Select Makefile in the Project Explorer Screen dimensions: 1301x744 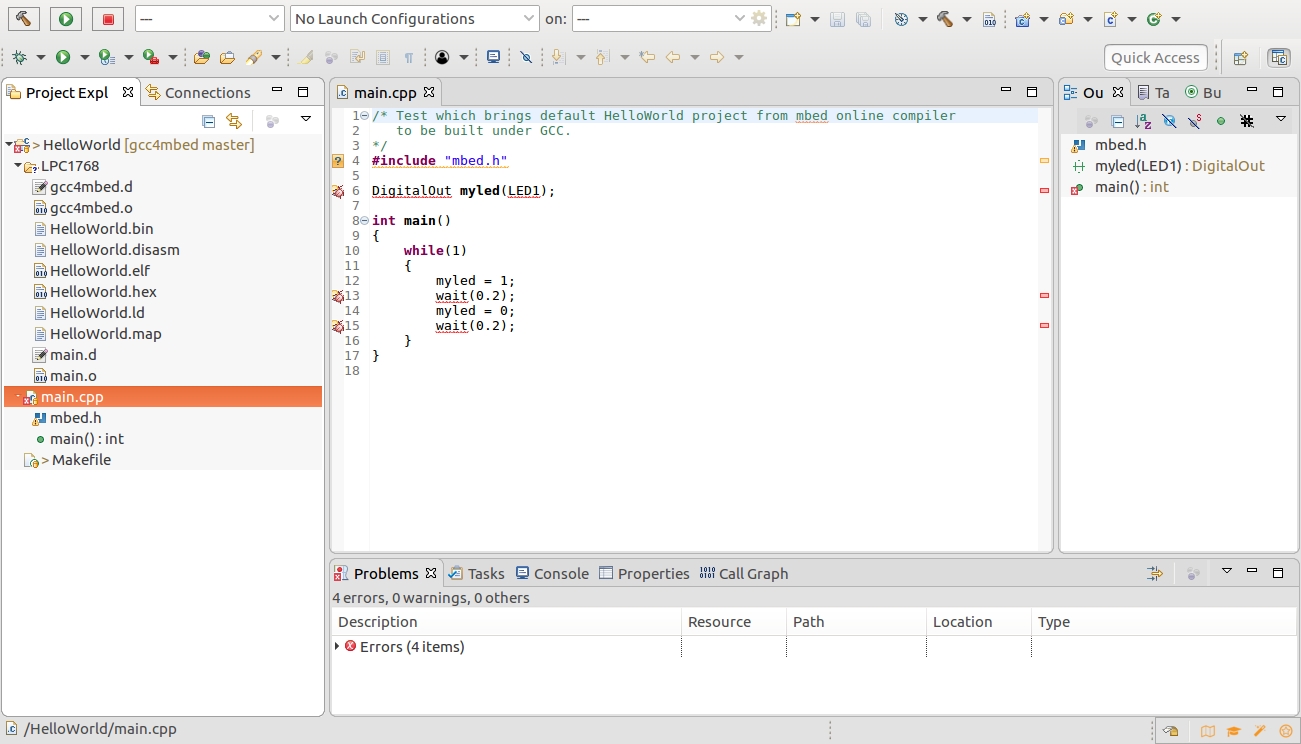[81, 460]
